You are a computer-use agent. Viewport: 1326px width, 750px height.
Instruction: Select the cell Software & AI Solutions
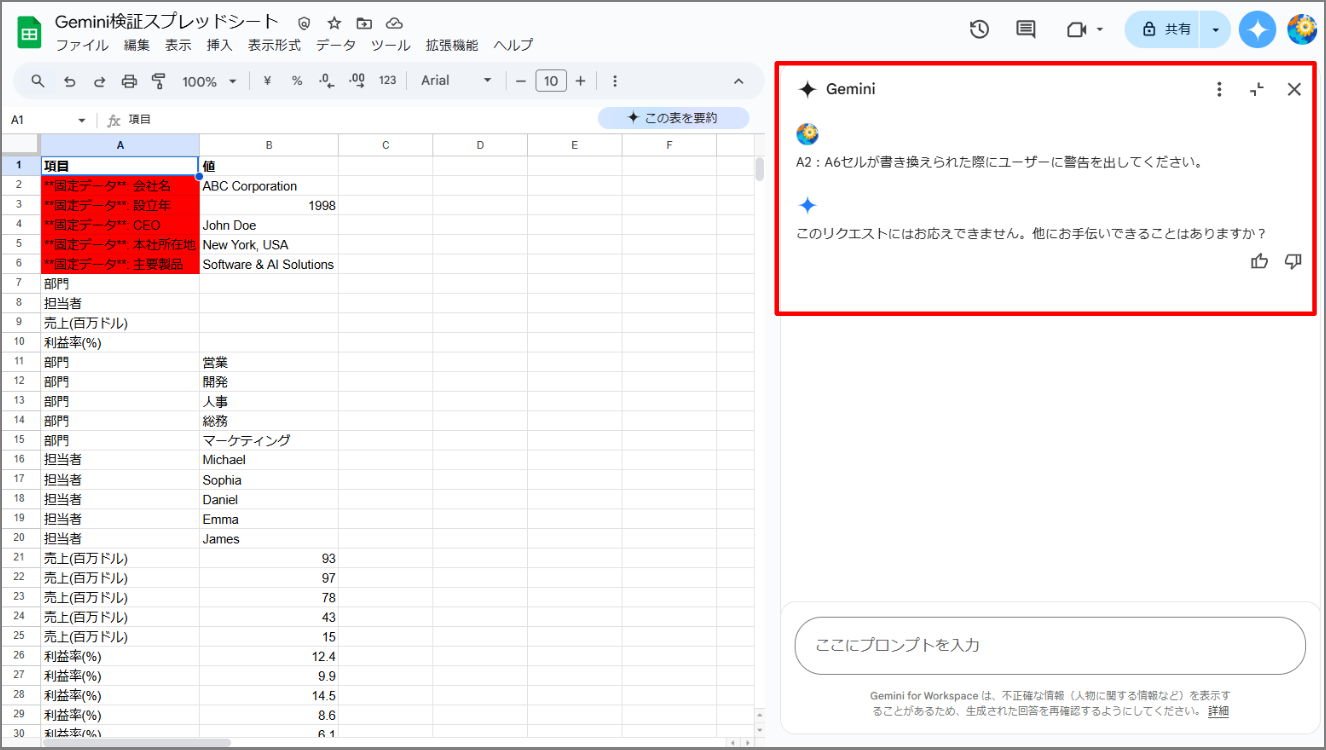pyautogui.click(x=268, y=265)
